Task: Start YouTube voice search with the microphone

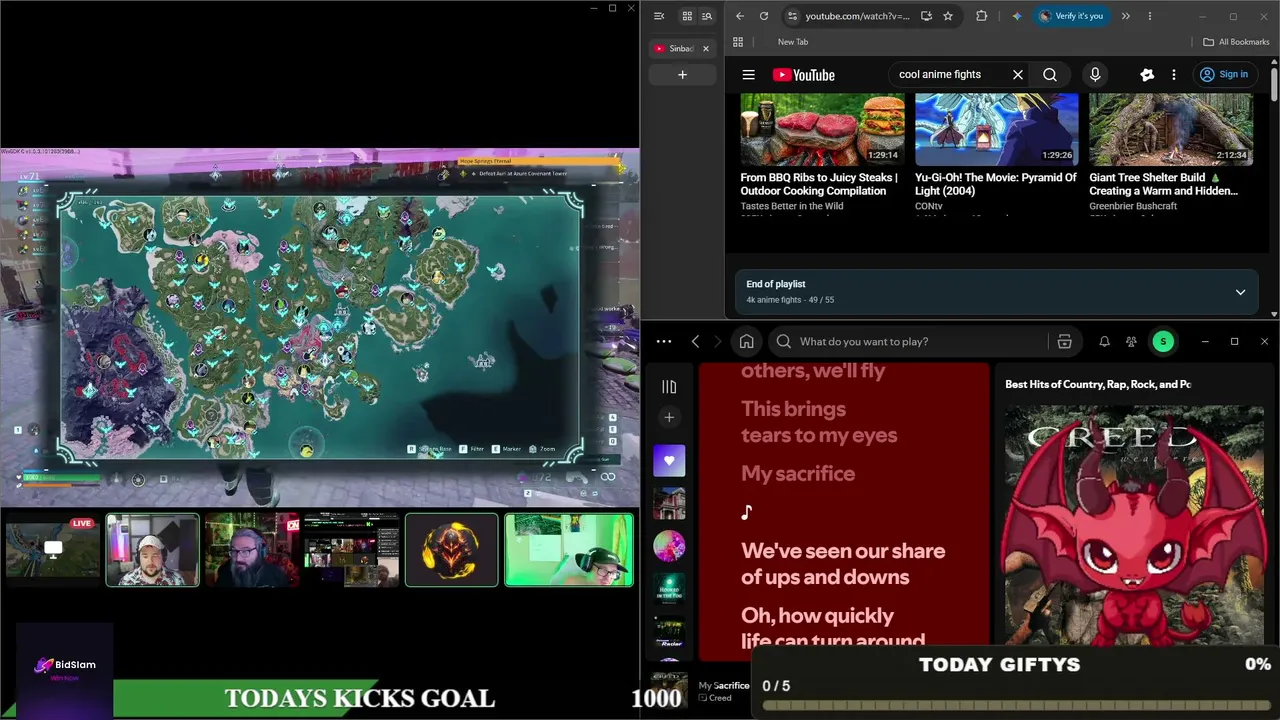Action: pyautogui.click(x=1095, y=75)
